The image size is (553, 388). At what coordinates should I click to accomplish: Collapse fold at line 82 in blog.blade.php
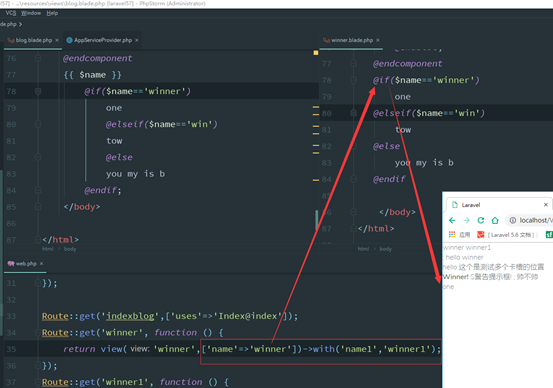pos(38,157)
